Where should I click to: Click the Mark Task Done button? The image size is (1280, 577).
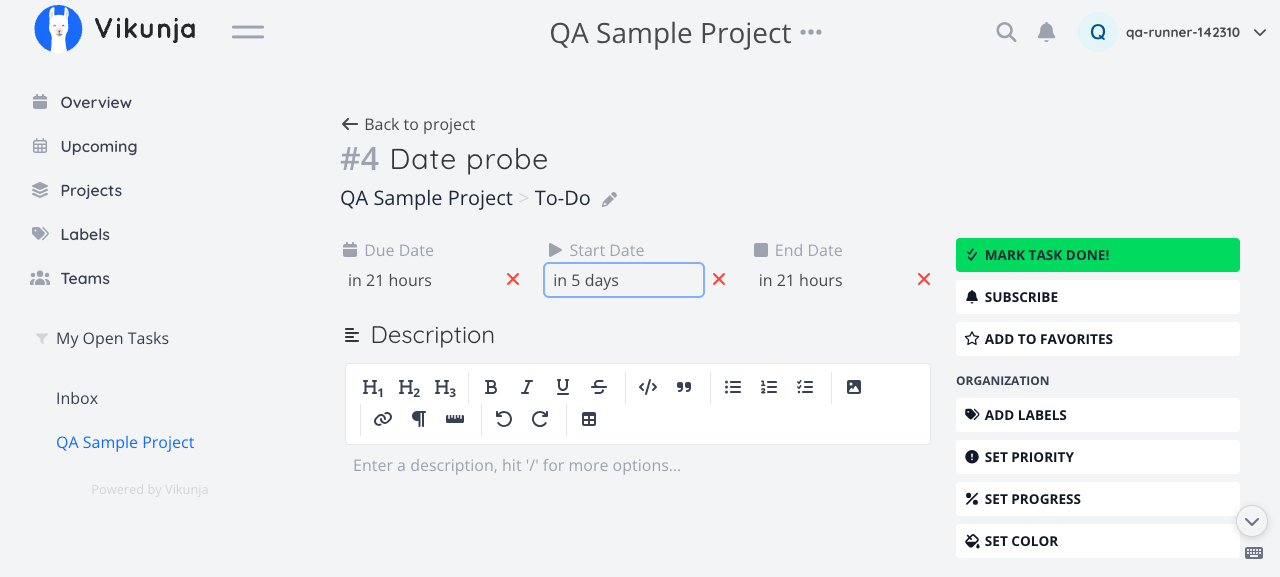1098,255
